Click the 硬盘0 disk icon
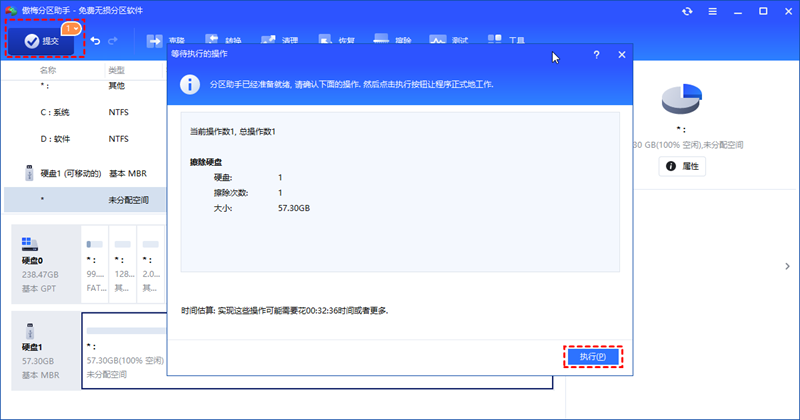This screenshot has width=800, height=420. [x=30, y=244]
